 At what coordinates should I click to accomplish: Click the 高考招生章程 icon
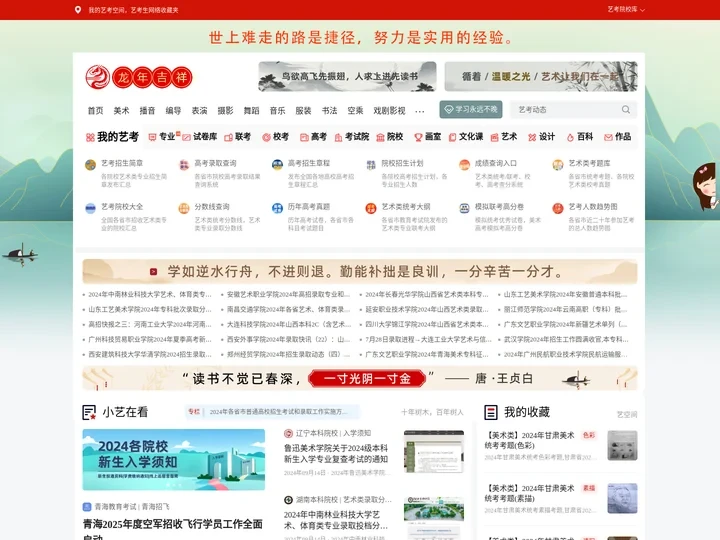[277, 165]
